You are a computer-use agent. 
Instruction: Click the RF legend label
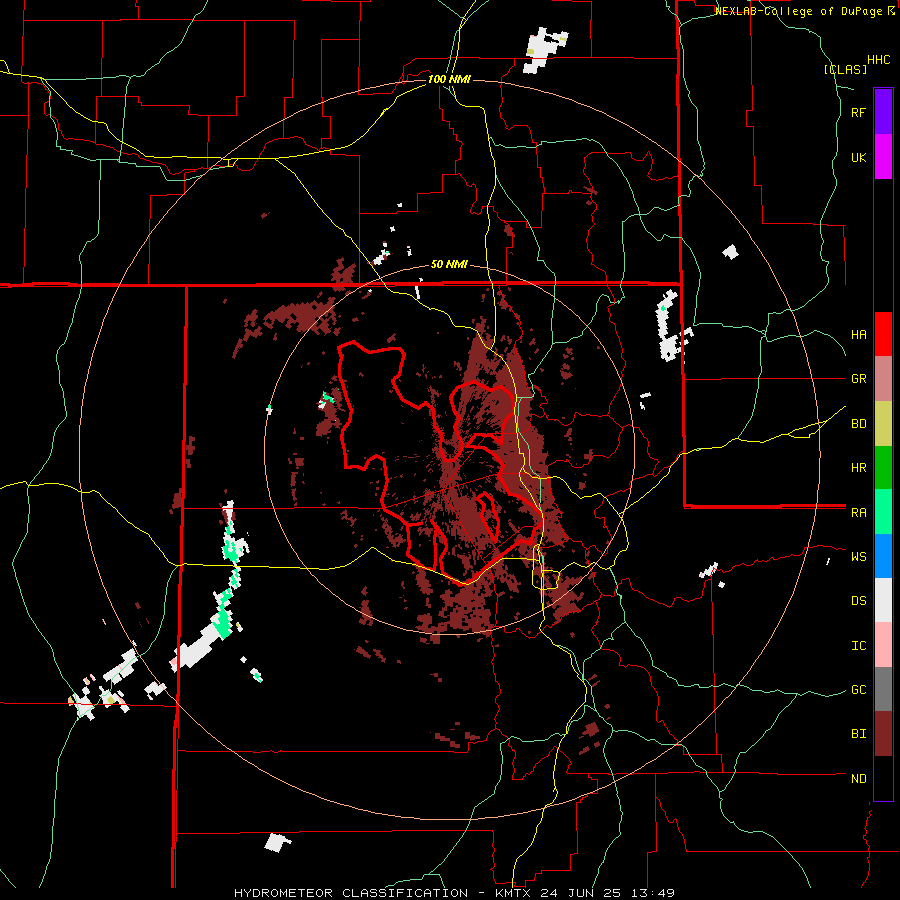tap(859, 112)
